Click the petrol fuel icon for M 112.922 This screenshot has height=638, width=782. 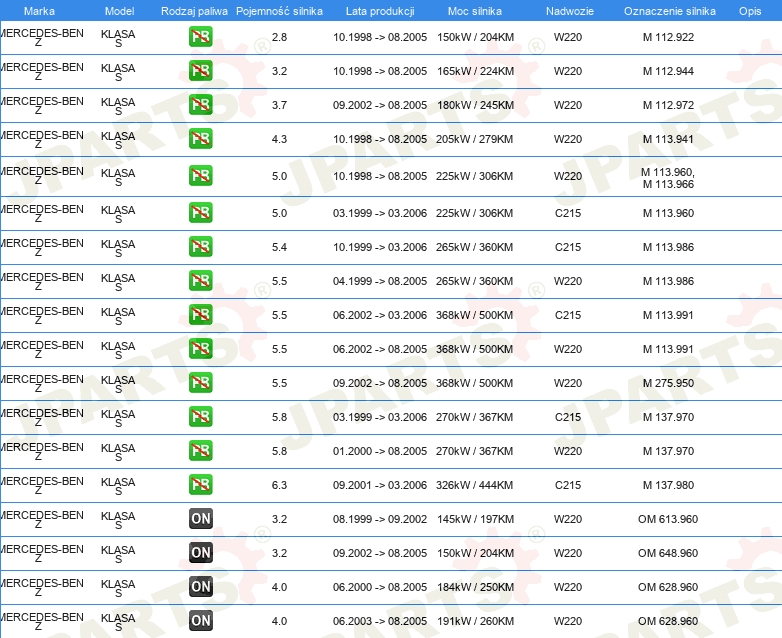[x=200, y=37]
